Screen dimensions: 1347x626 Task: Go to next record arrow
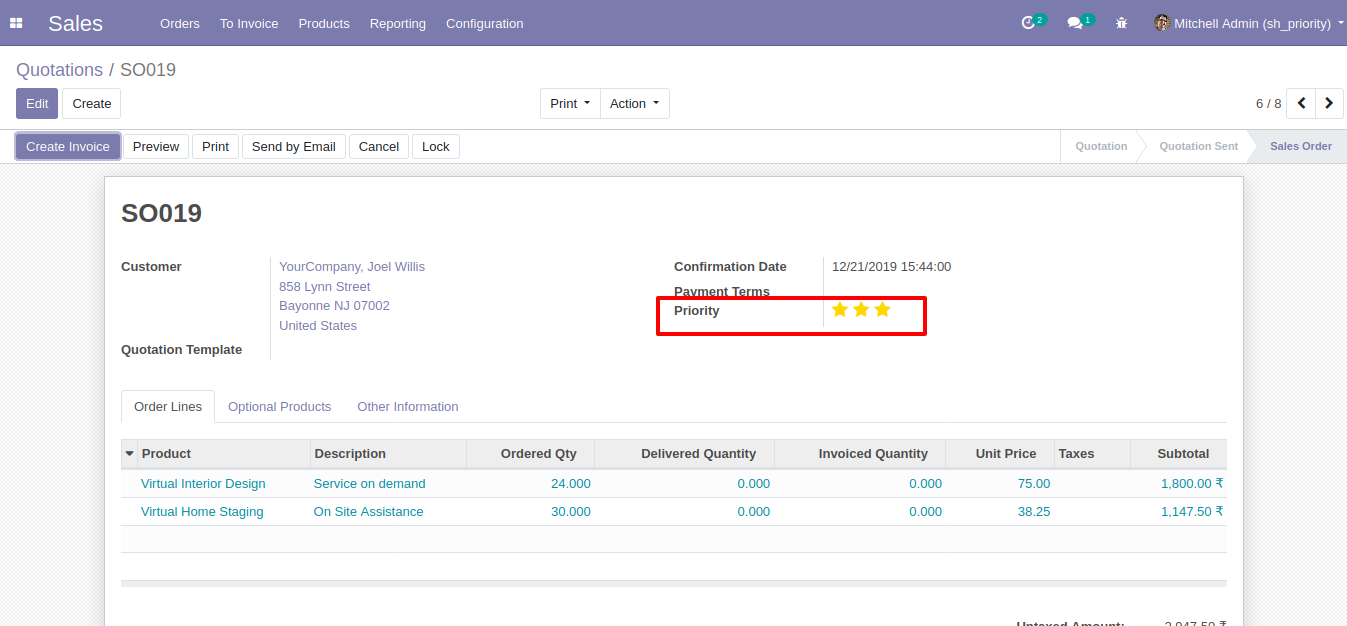(x=1329, y=103)
